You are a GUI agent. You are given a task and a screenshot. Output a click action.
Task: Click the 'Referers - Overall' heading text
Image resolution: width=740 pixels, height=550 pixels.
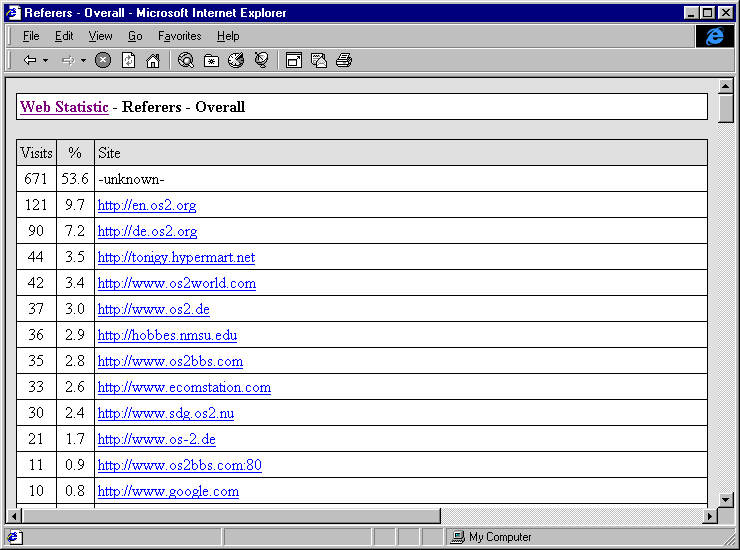pos(184,107)
